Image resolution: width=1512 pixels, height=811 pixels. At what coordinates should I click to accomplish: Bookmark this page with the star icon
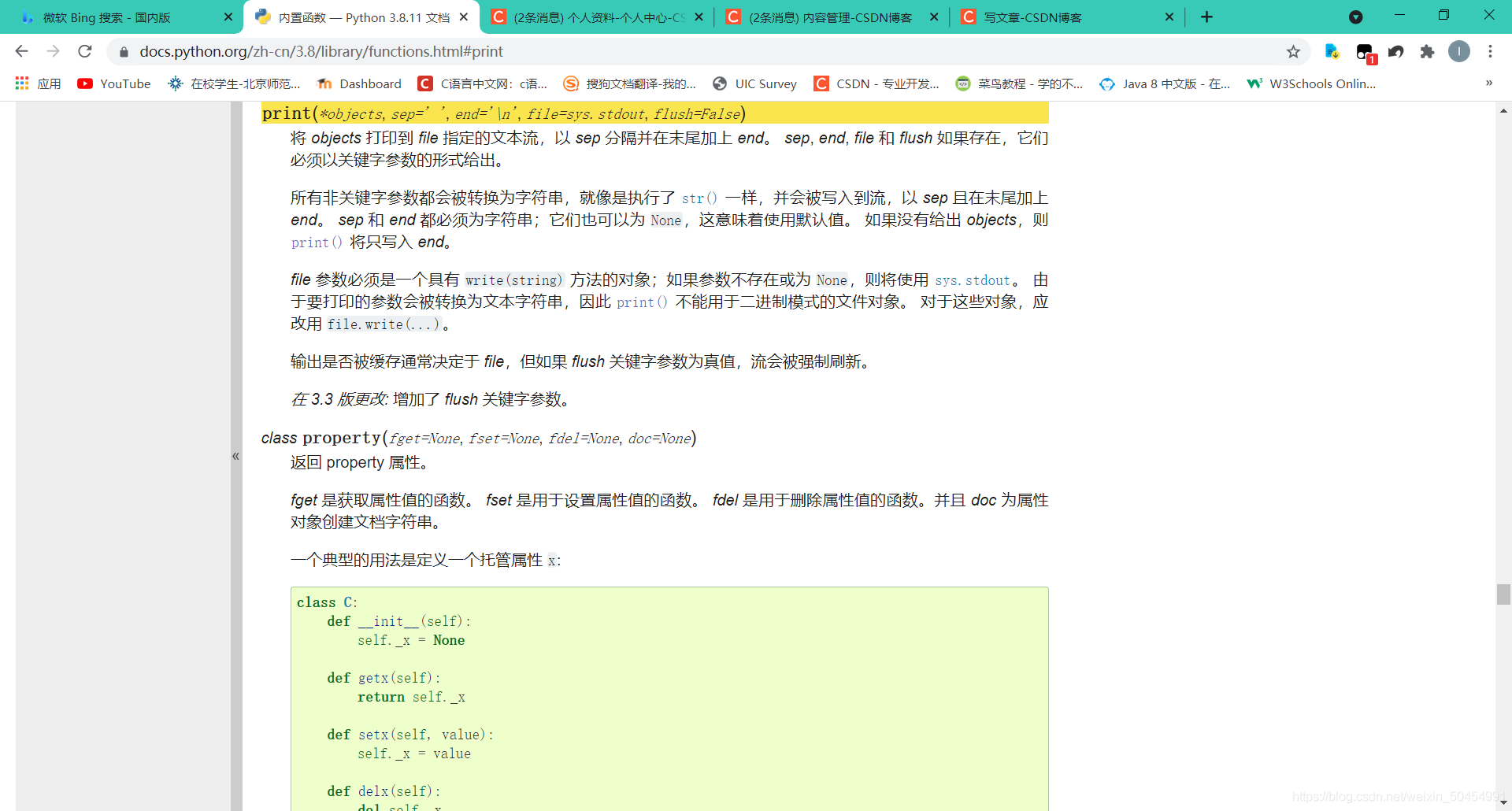(1293, 52)
